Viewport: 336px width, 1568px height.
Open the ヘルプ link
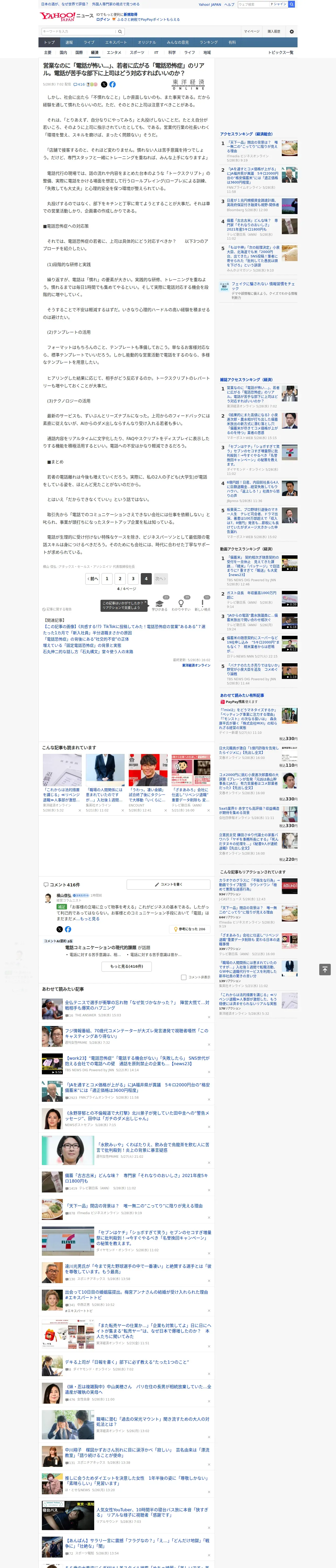(229, 4)
